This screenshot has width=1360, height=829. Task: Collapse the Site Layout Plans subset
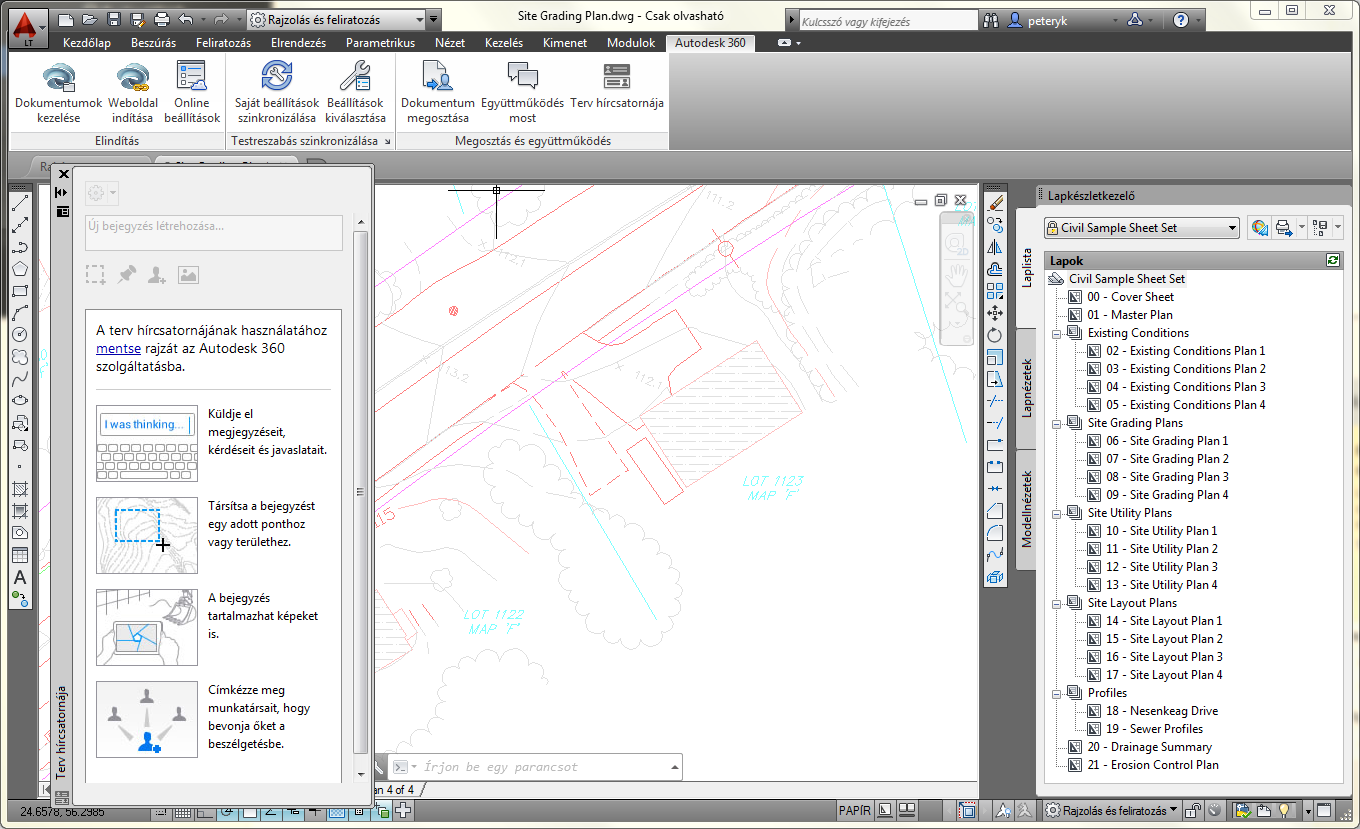point(1056,603)
